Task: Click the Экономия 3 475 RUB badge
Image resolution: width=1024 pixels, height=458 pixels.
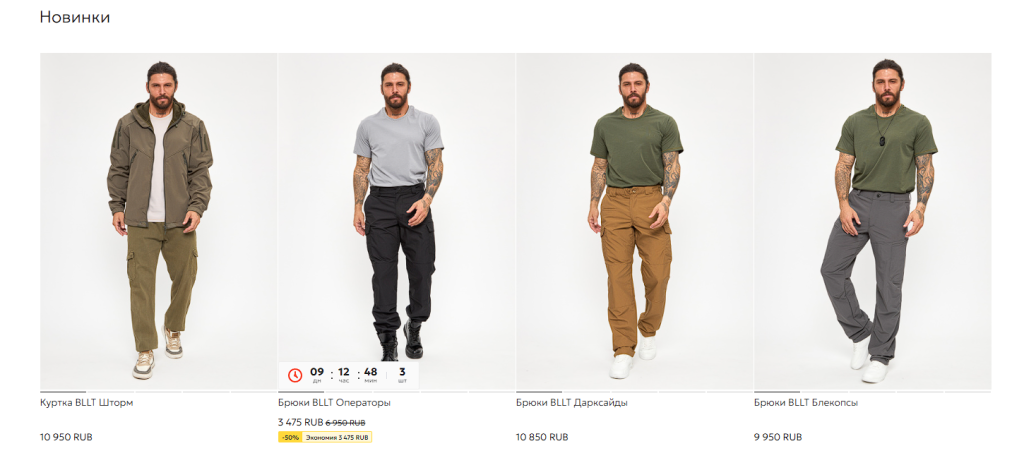Action: click(337, 437)
